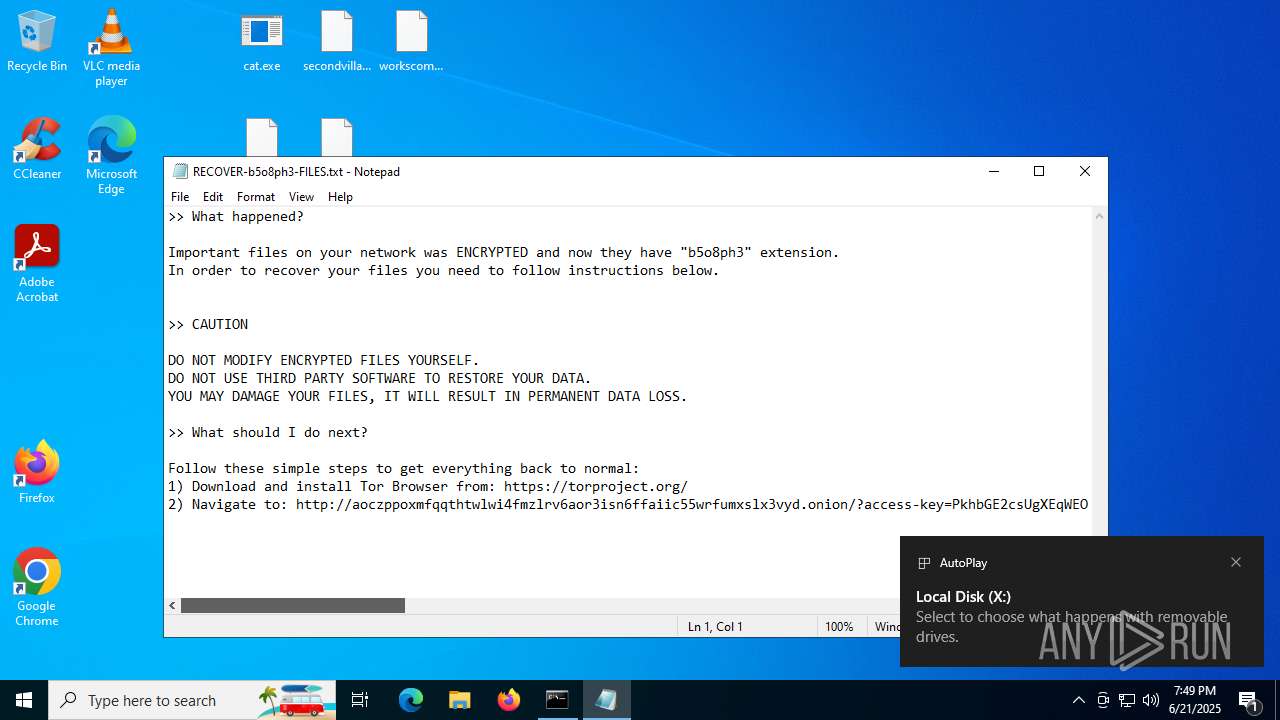The image size is (1280, 720).
Task: Open CCleaner desktop shortcut
Action: (x=37, y=149)
